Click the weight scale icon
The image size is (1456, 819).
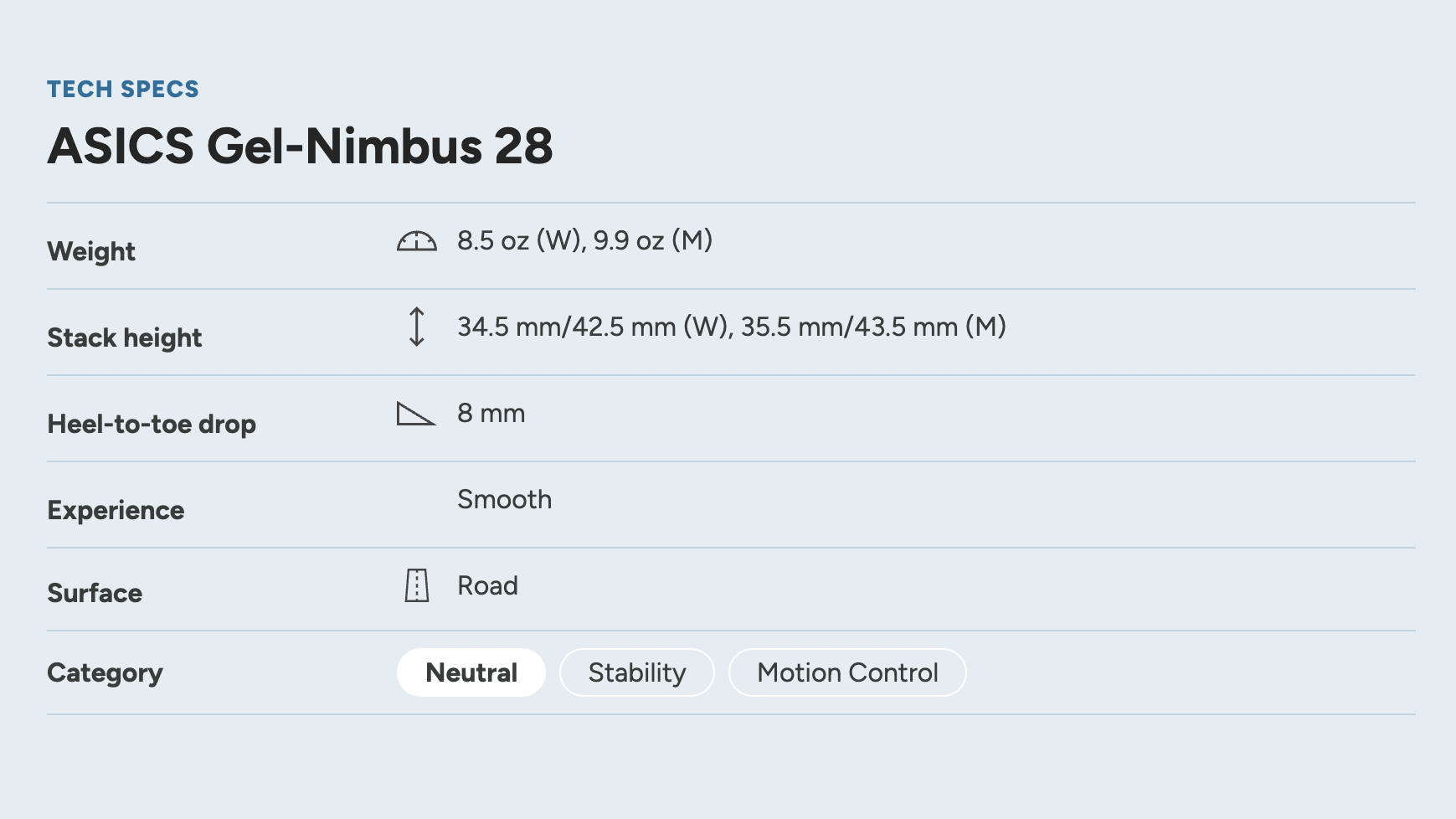coord(416,241)
